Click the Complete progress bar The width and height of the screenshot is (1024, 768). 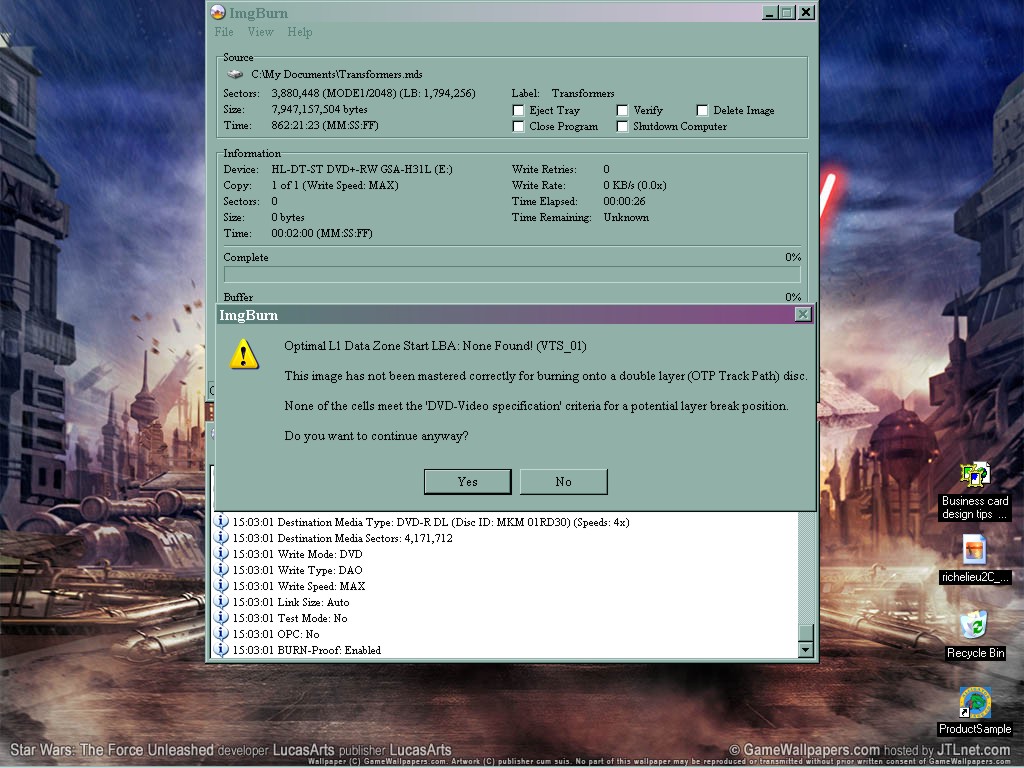512,274
